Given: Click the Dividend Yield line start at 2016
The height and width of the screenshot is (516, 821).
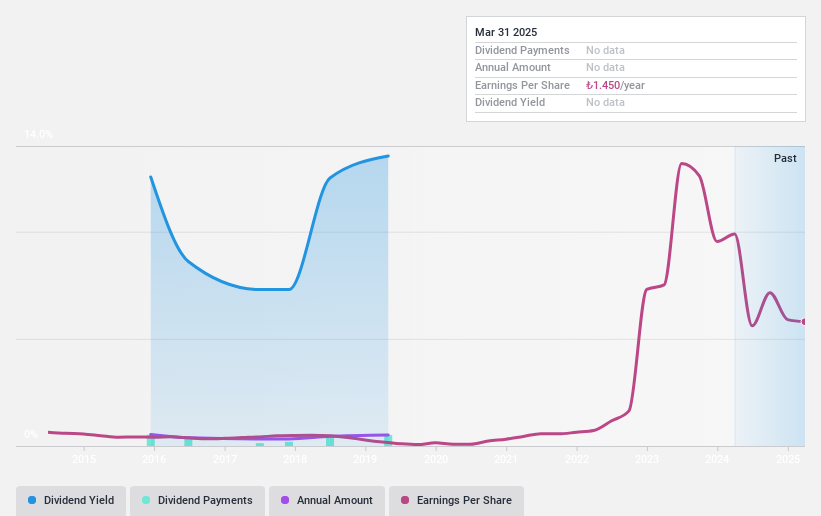Looking at the screenshot, I should click(151, 177).
